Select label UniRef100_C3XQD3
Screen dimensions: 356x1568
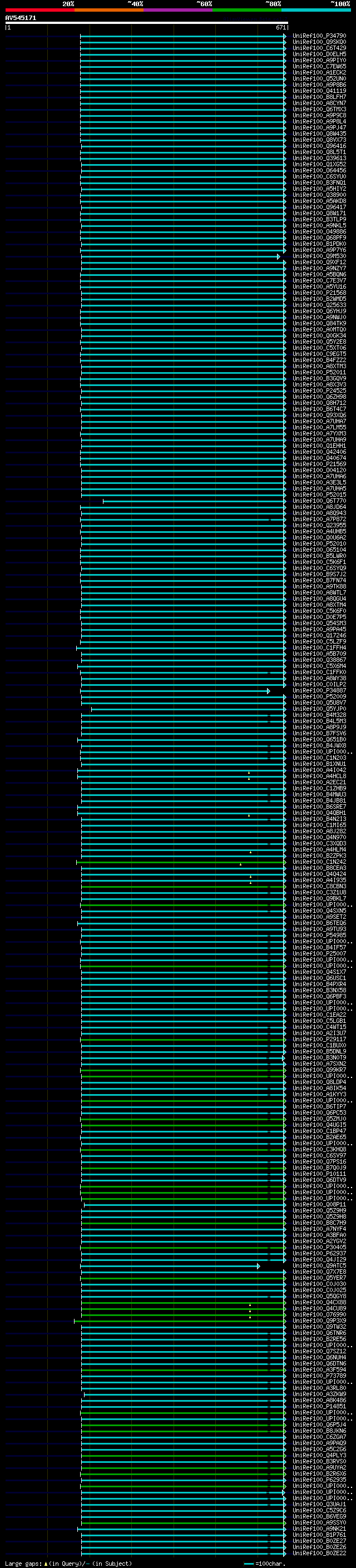(x=319, y=843)
